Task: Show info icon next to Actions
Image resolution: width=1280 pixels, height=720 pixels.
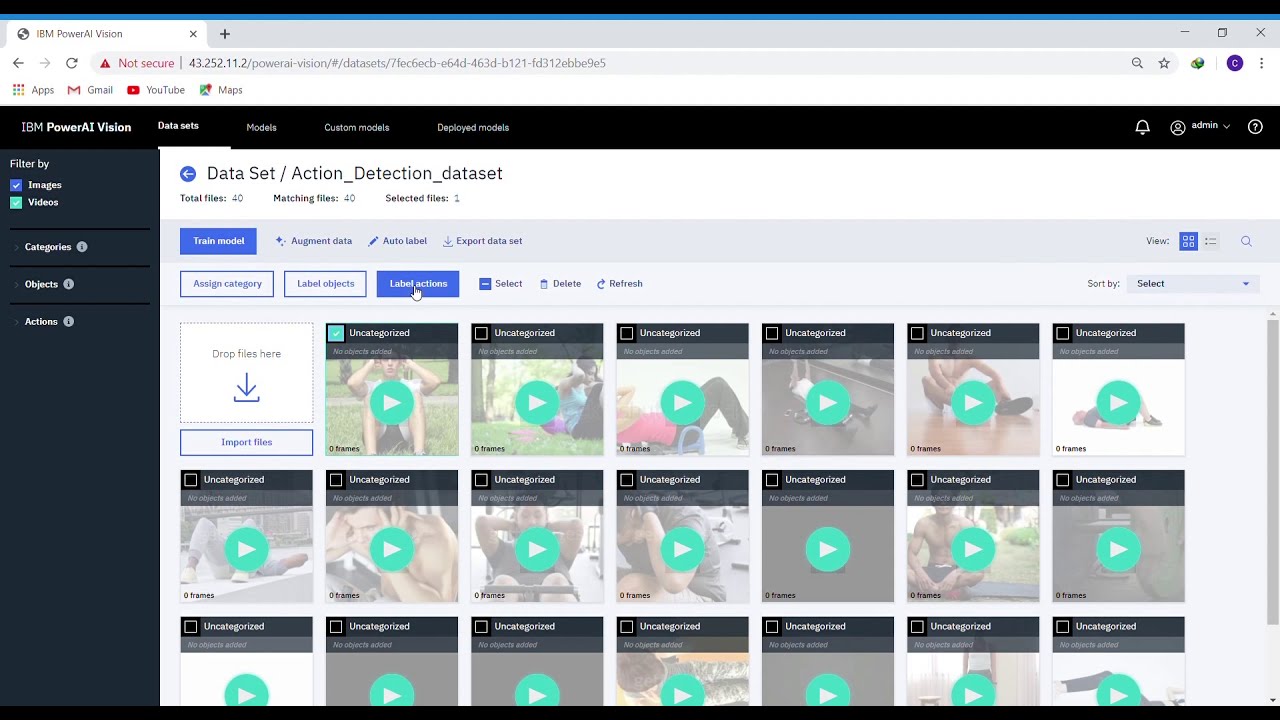Action: 69,321
